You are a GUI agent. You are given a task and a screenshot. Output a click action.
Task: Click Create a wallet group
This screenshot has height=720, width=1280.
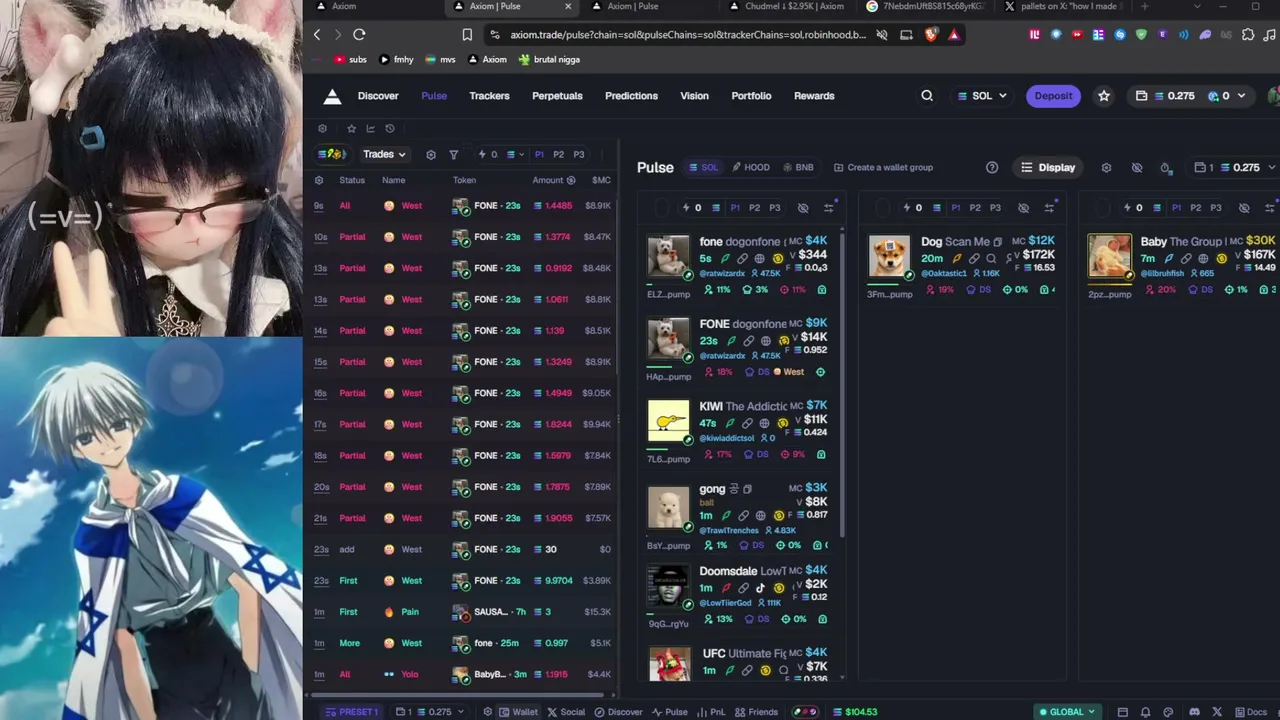click(883, 167)
